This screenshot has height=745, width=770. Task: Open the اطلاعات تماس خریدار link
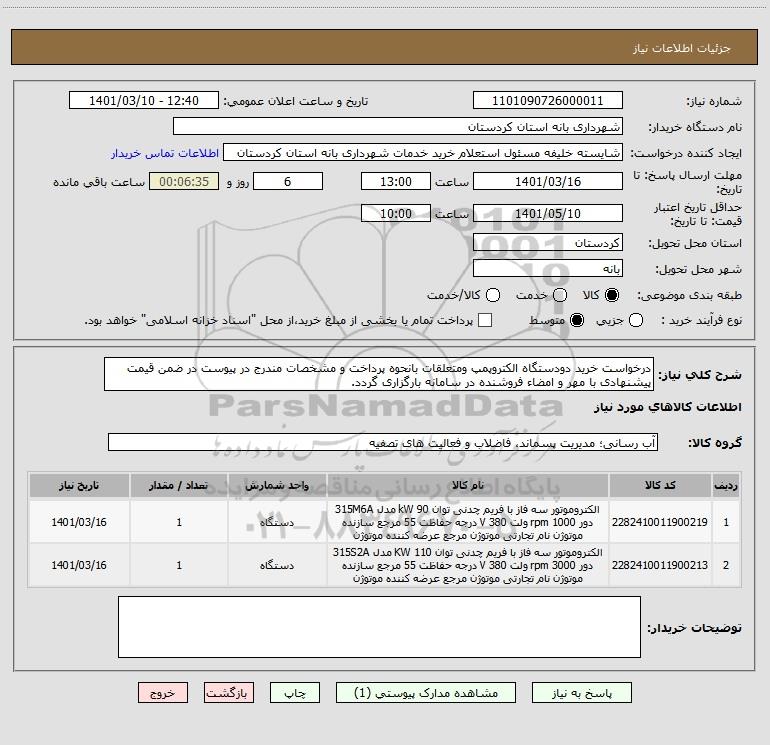165,153
